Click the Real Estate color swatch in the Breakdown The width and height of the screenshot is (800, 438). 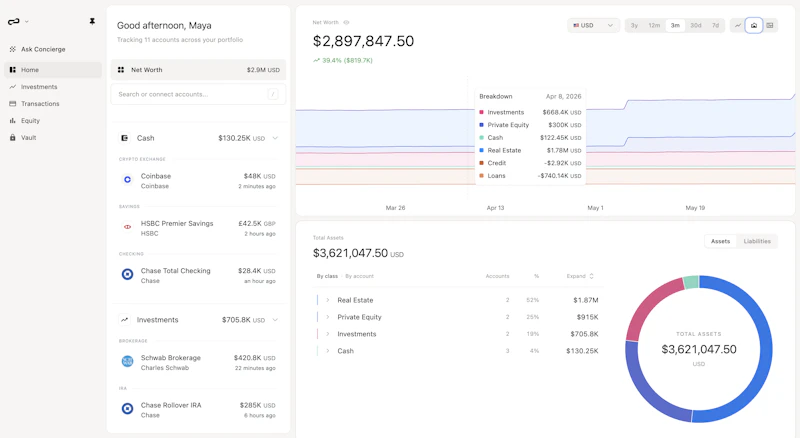481,150
